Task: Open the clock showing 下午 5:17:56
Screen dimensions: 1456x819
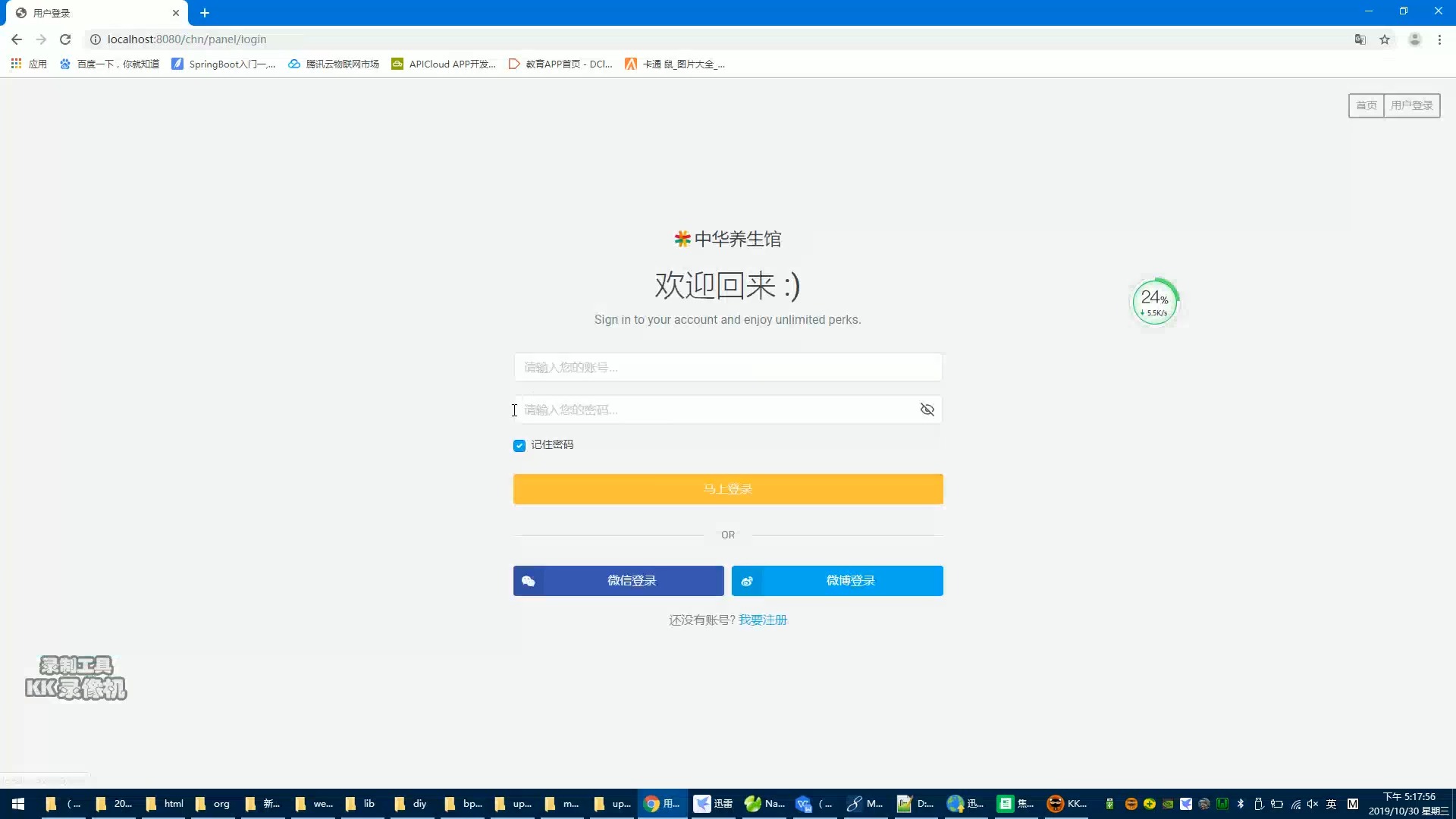Action: point(1409,804)
